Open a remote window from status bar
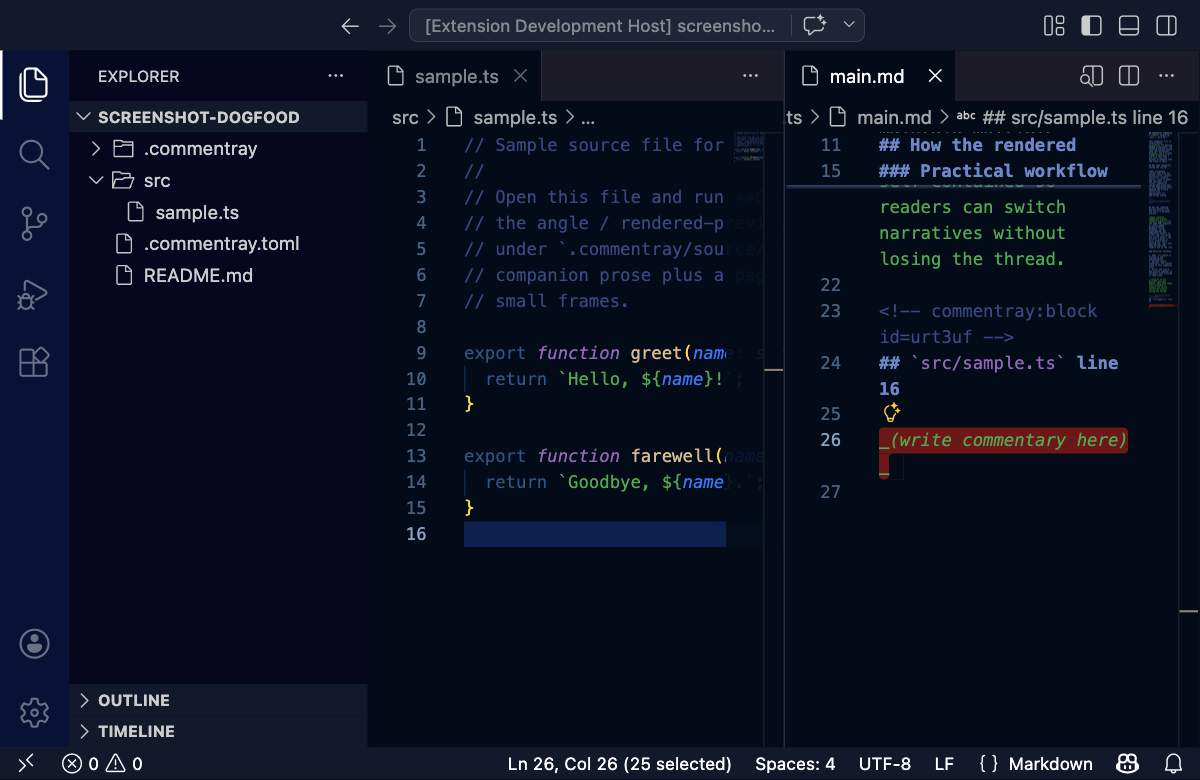This screenshot has height=780, width=1200. tap(27, 763)
